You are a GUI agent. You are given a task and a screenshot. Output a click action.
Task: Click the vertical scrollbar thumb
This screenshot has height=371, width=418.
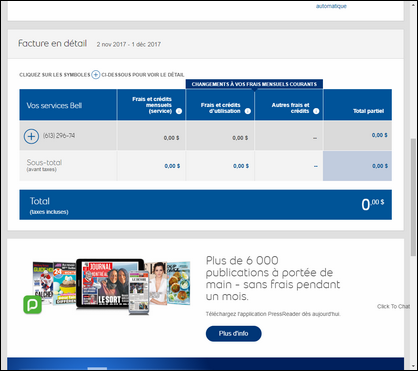413,197
